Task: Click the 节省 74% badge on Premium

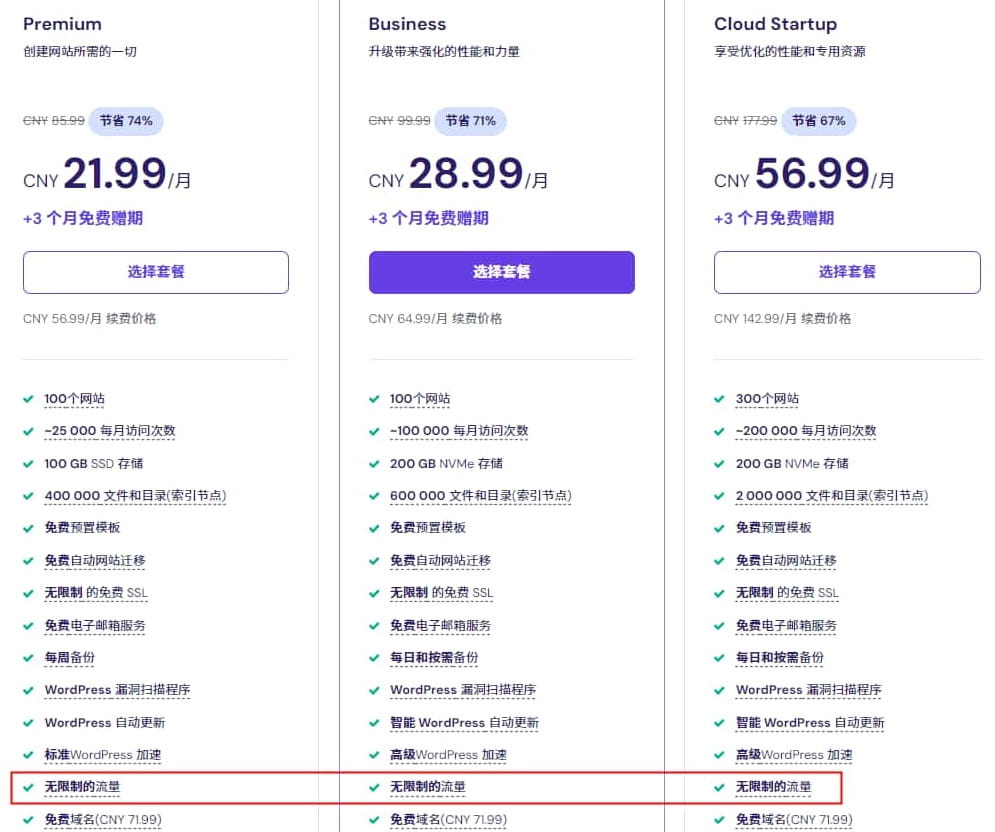Action: (127, 120)
